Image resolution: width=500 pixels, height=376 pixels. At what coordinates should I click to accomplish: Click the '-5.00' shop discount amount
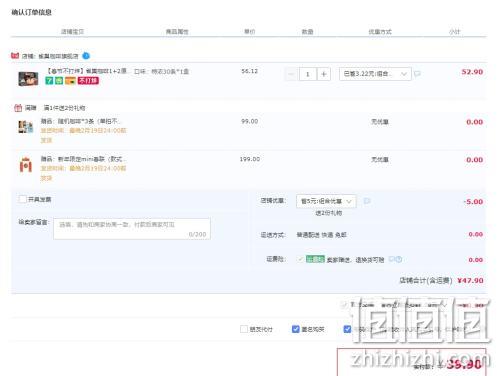click(x=473, y=202)
